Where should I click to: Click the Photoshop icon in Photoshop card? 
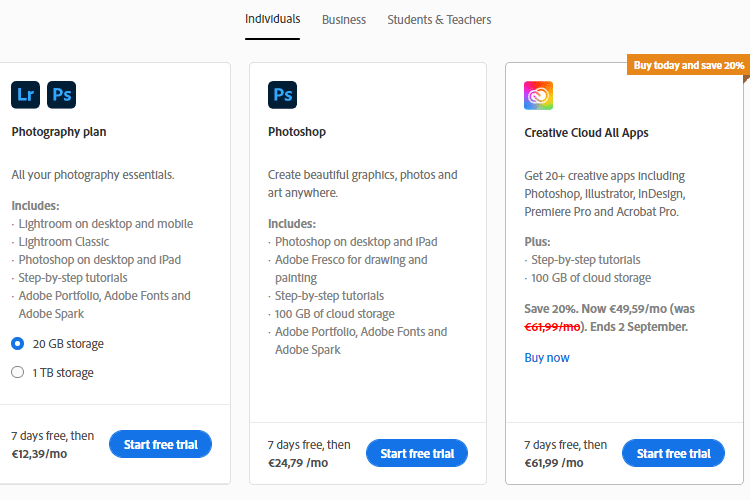click(x=282, y=95)
